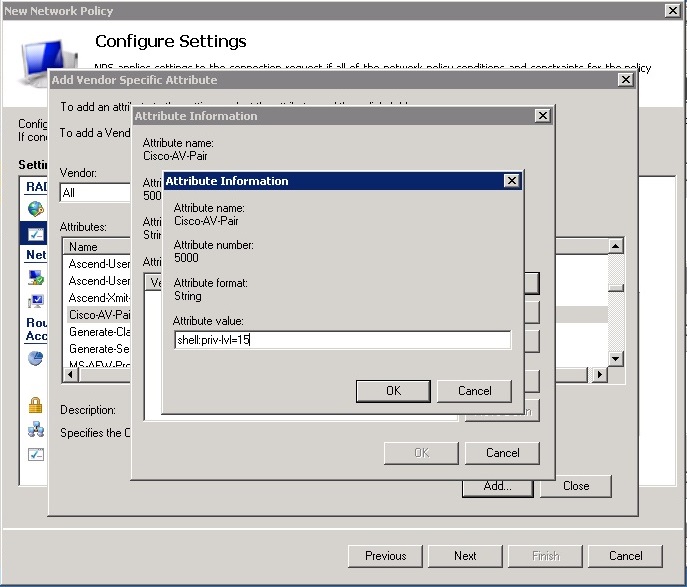Click the lock icon in settings list

(x=36, y=405)
